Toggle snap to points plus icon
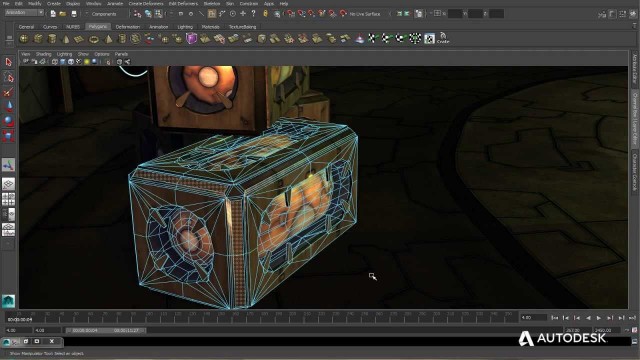Image resolution: width=640 pixels, height=360 pixels. coord(243,14)
